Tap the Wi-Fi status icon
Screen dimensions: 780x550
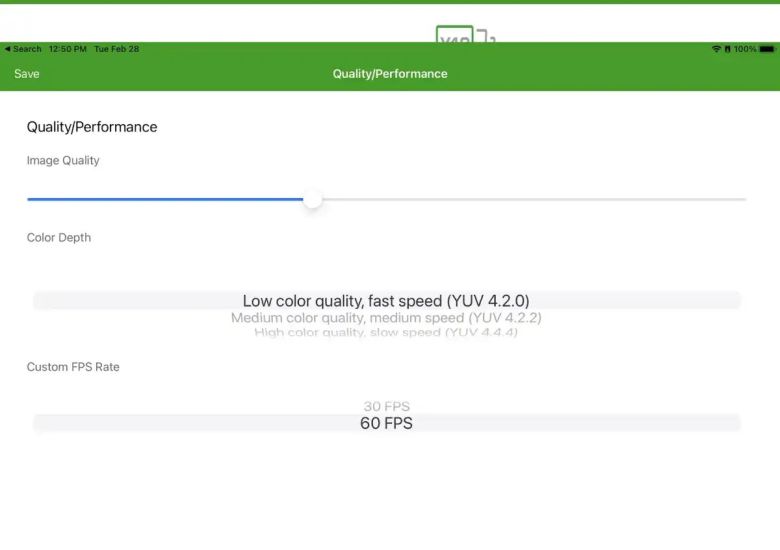716,49
